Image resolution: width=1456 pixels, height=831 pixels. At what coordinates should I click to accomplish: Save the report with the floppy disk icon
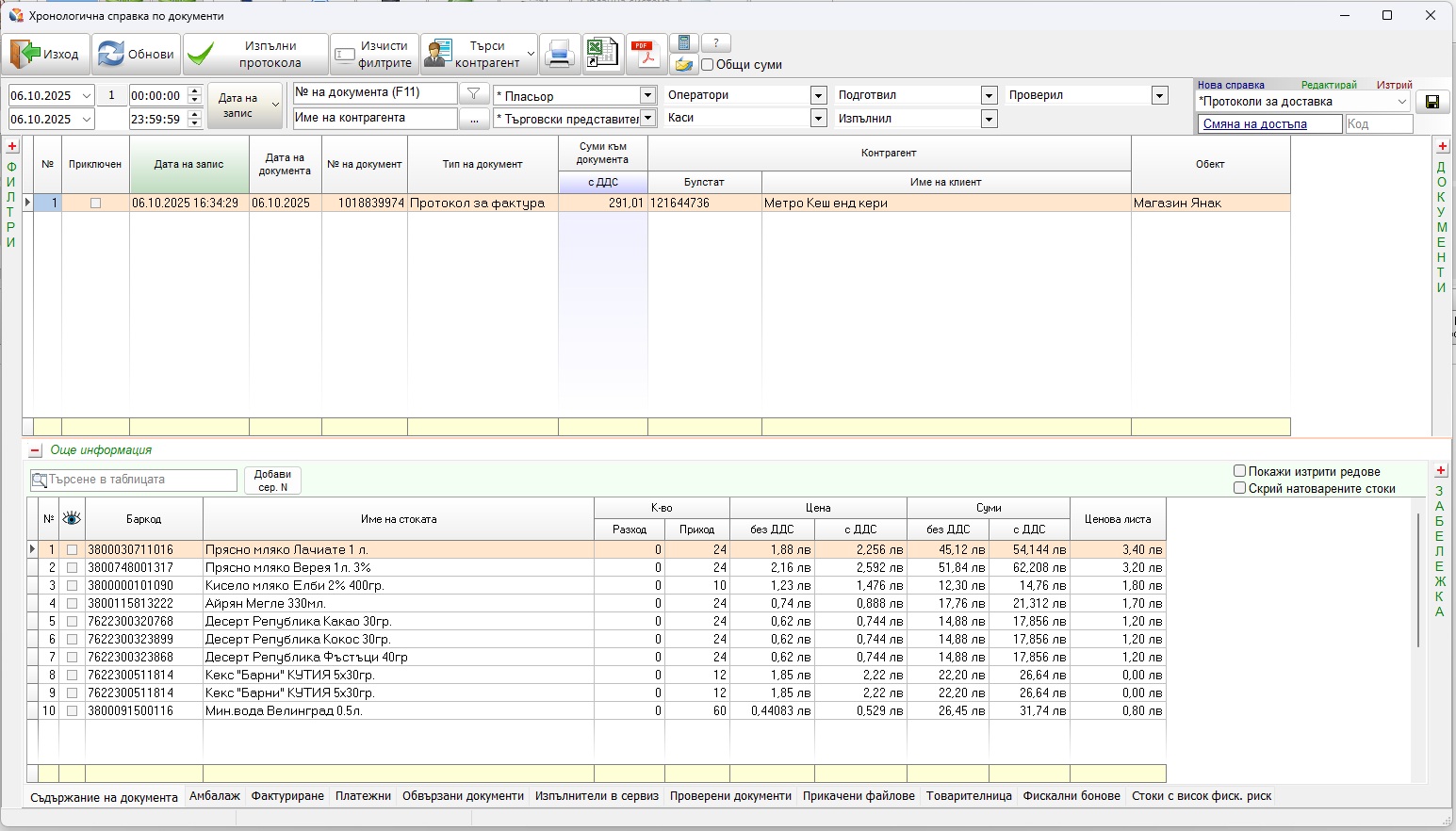(x=1432, y=102)
